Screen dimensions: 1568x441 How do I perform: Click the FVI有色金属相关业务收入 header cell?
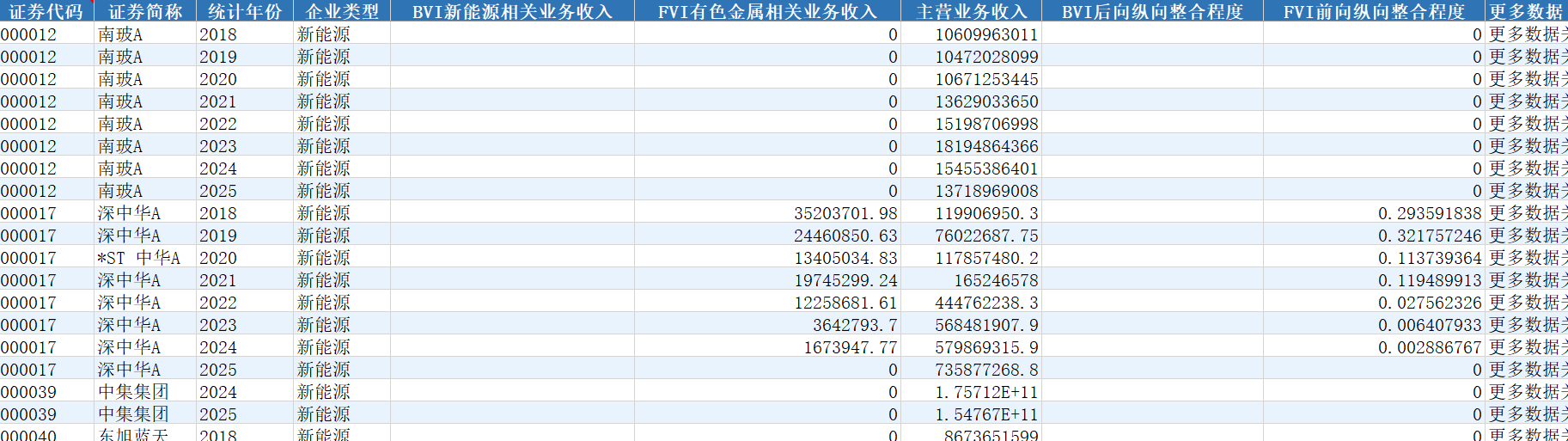click(x=767, y=11)
